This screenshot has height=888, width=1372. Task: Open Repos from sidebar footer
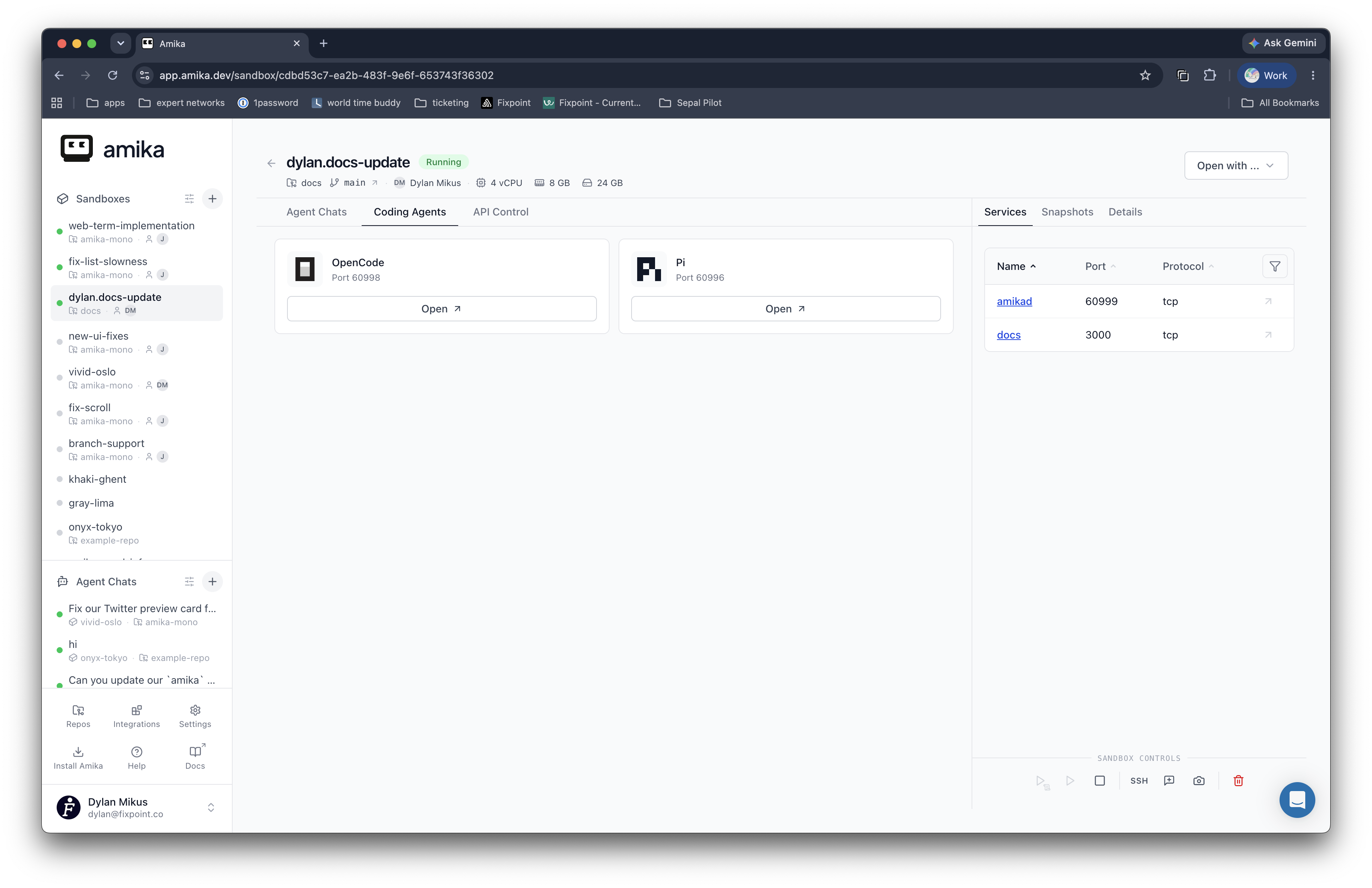[78, 716]
